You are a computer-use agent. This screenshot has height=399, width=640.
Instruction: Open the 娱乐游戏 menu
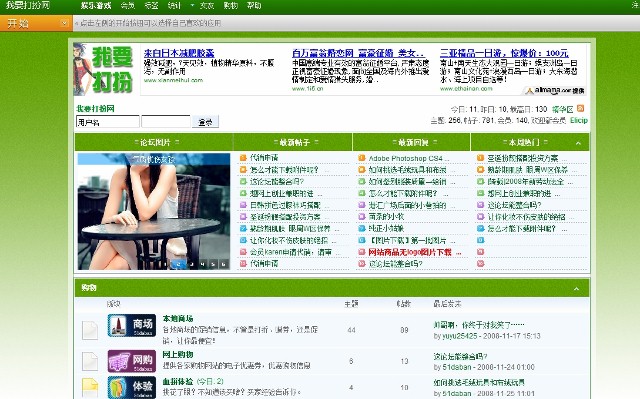(96, 5)
